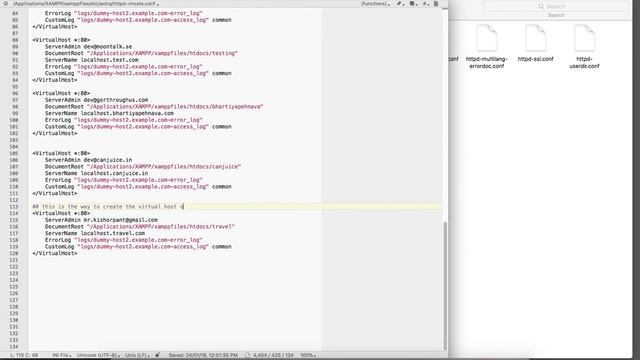Open the Unix (LF) line-ending dropdown

(x=137, y=355)
